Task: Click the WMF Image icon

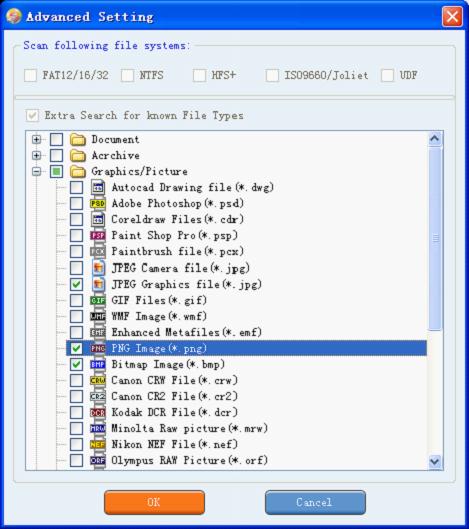Action: [x=98, y=316]
